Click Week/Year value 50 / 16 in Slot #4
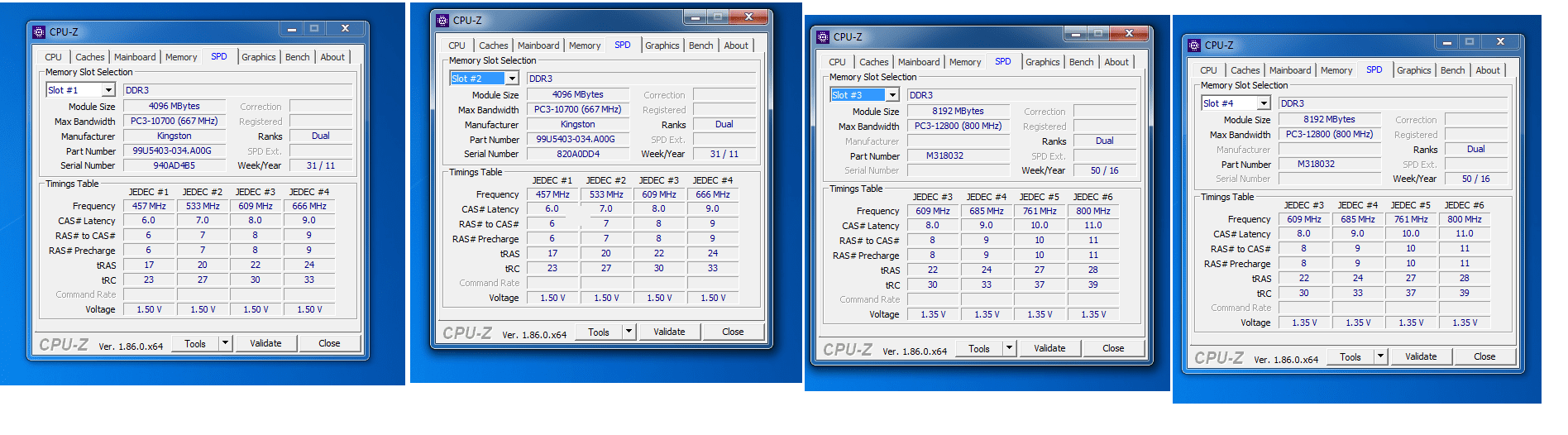 1476,179
